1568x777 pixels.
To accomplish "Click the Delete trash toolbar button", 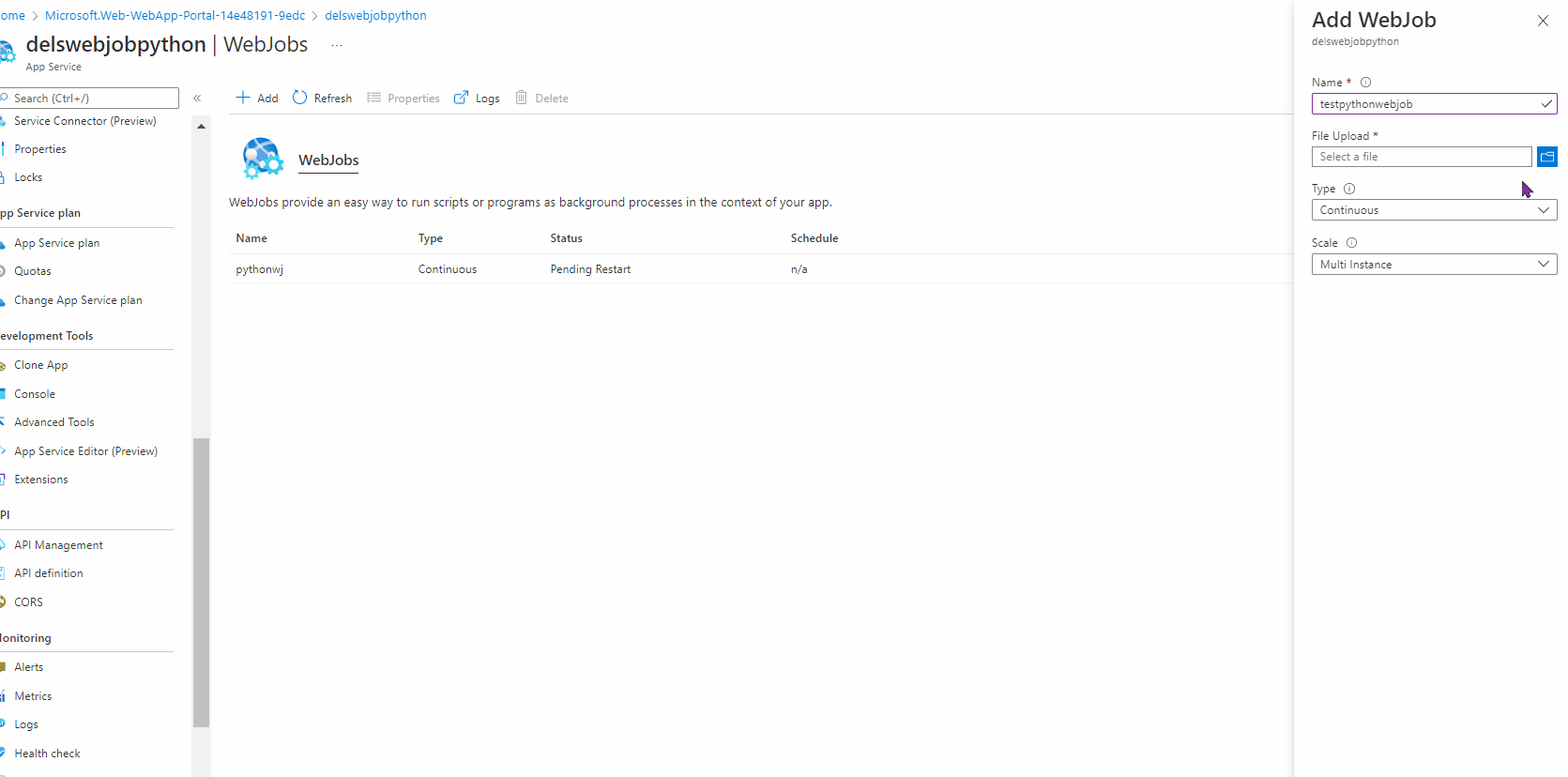I will [x=541, y=98].
